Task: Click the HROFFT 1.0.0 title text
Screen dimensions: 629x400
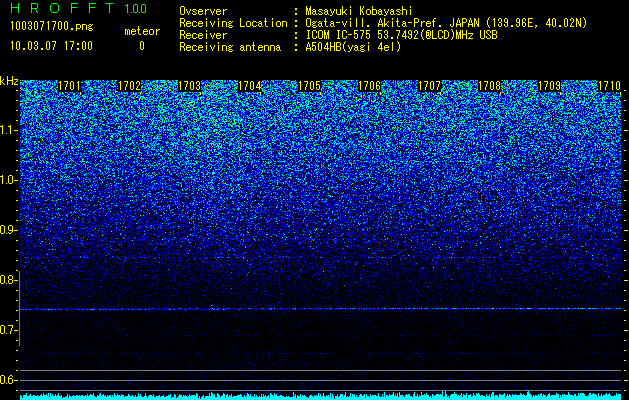Action: tap(79, 8)
